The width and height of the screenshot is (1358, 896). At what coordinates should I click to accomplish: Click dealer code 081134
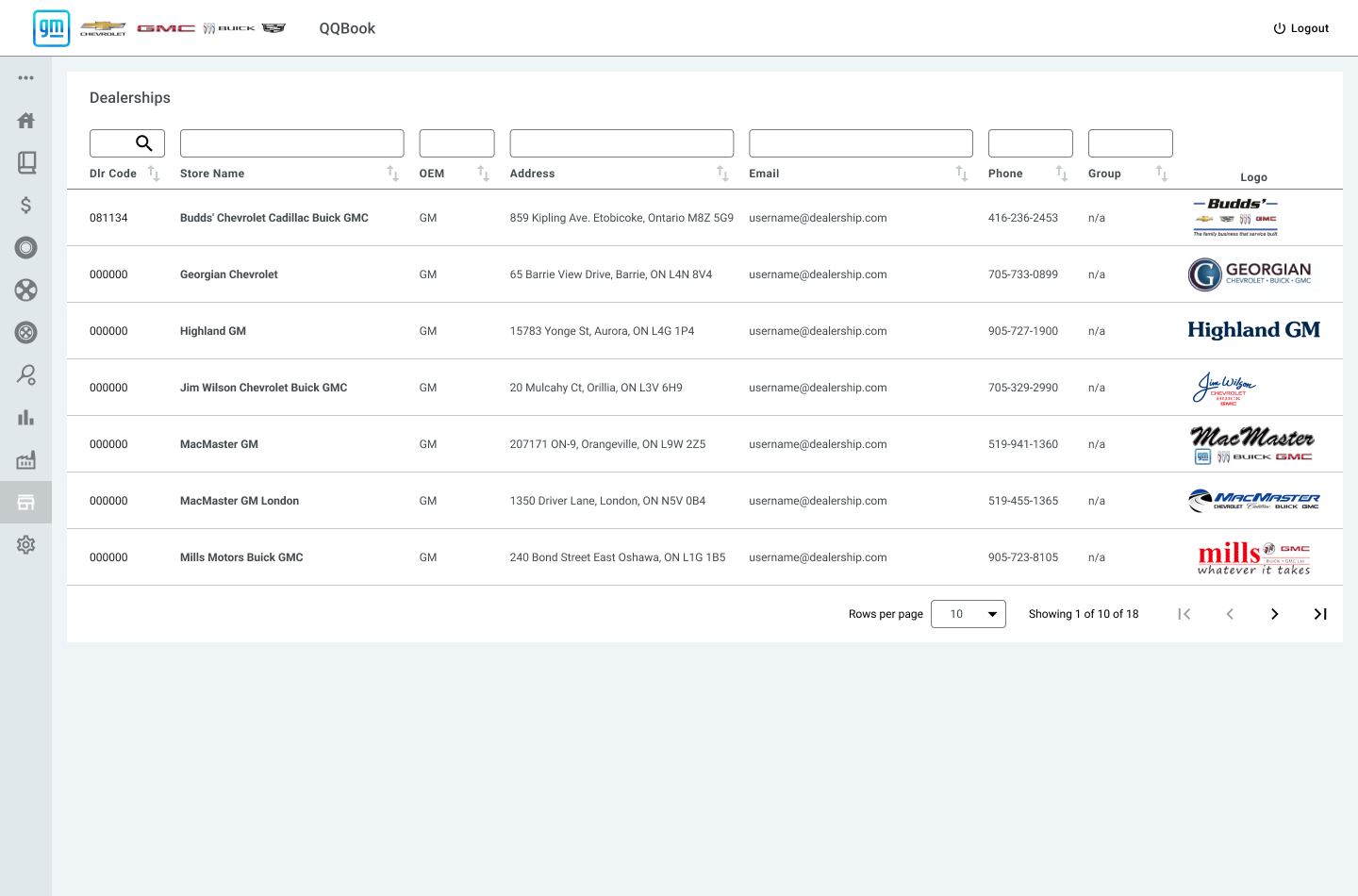tap(108, 218)
